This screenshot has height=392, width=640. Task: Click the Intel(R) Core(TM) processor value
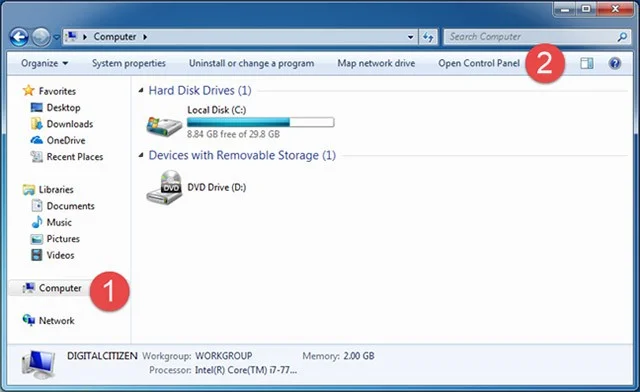click(246, 370)
